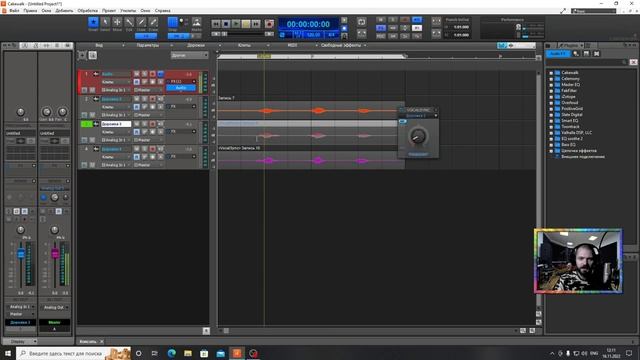Click the blue console channel fader
The height and width of the screenshot is (360, 640).
pos(21,254)
